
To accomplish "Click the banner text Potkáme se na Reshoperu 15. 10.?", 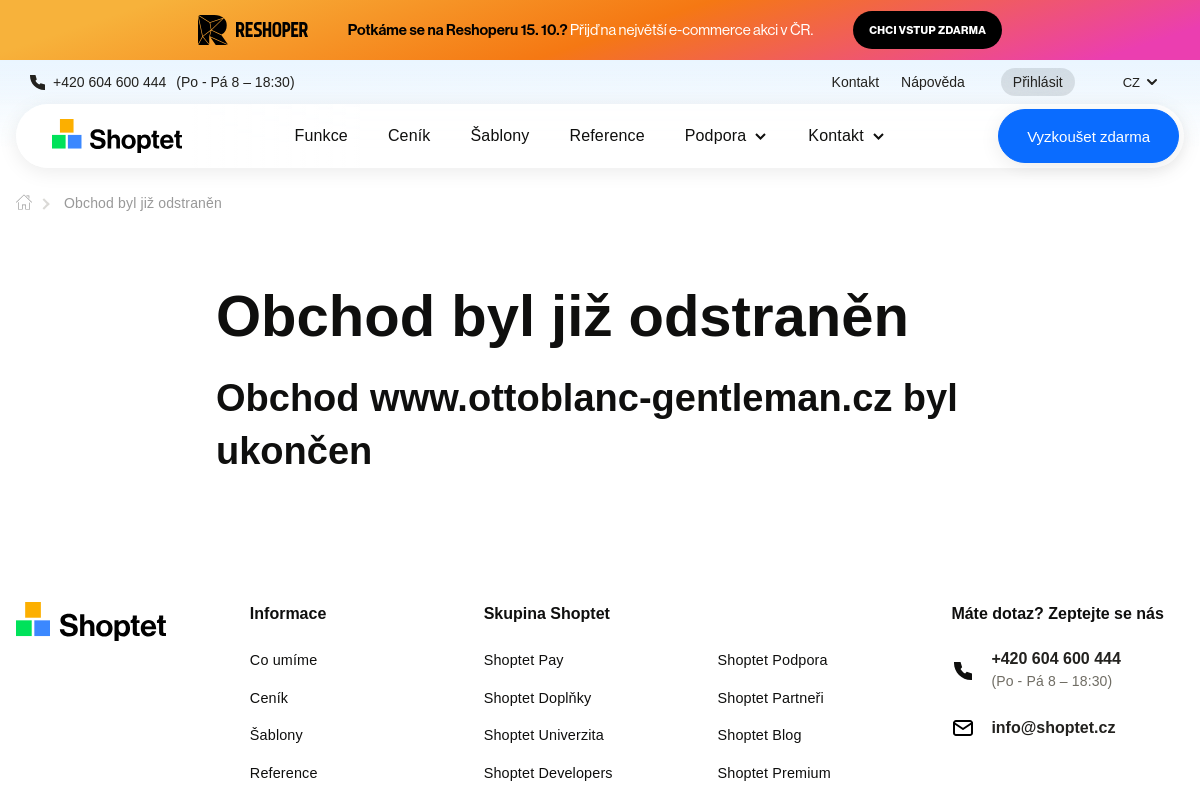I will [x=457, y=30].
